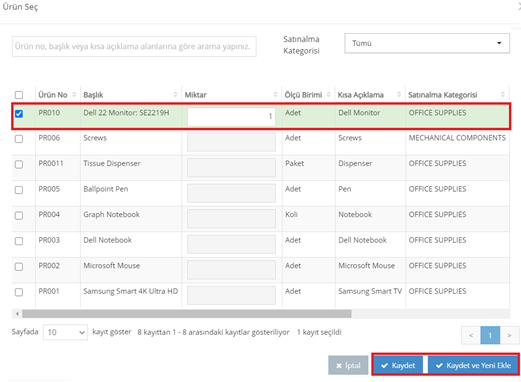Select the 'Graph Notebook' title cell

[111, 215]
